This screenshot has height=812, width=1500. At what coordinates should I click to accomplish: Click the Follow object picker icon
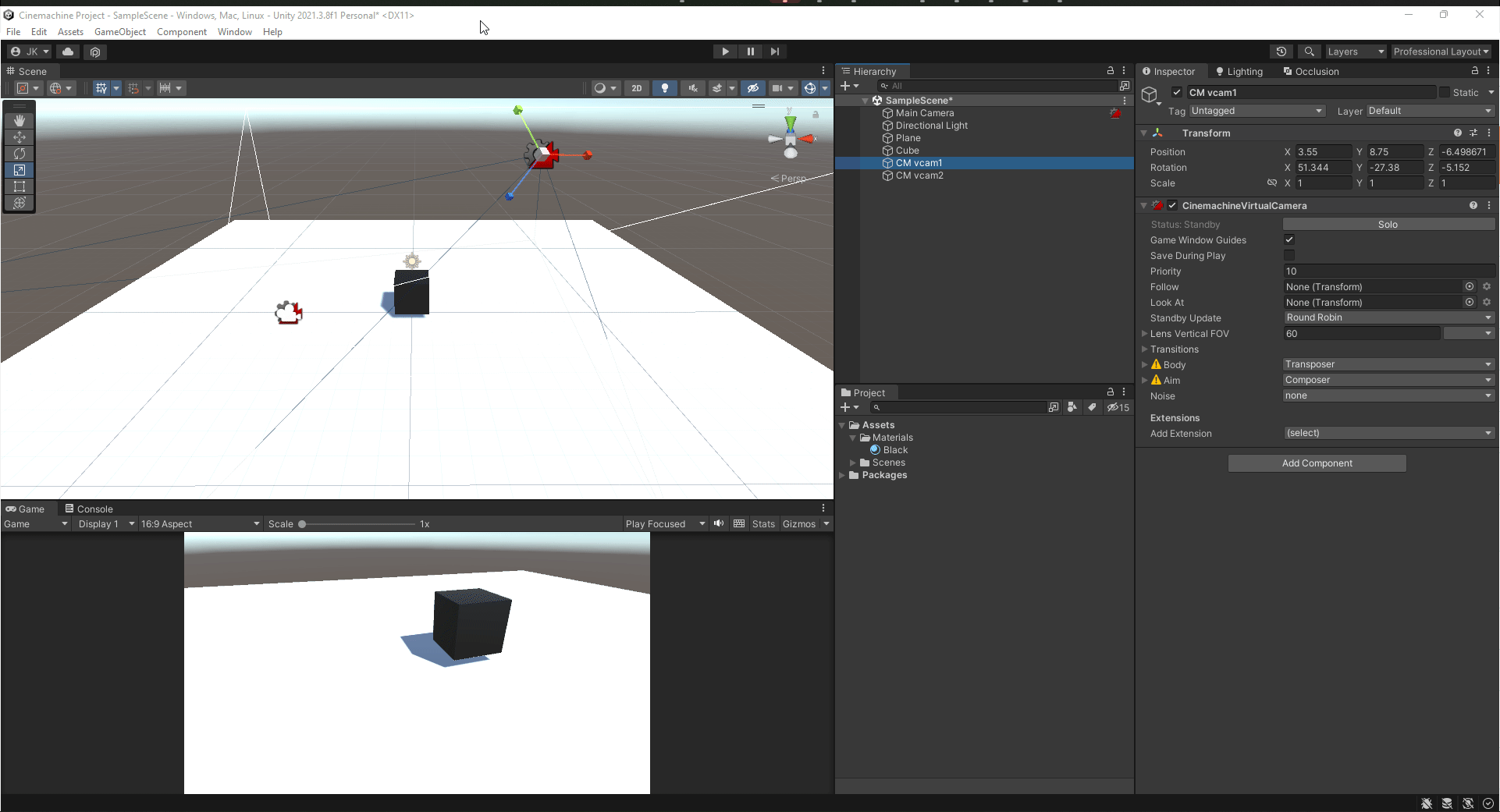pos(1470,286)
